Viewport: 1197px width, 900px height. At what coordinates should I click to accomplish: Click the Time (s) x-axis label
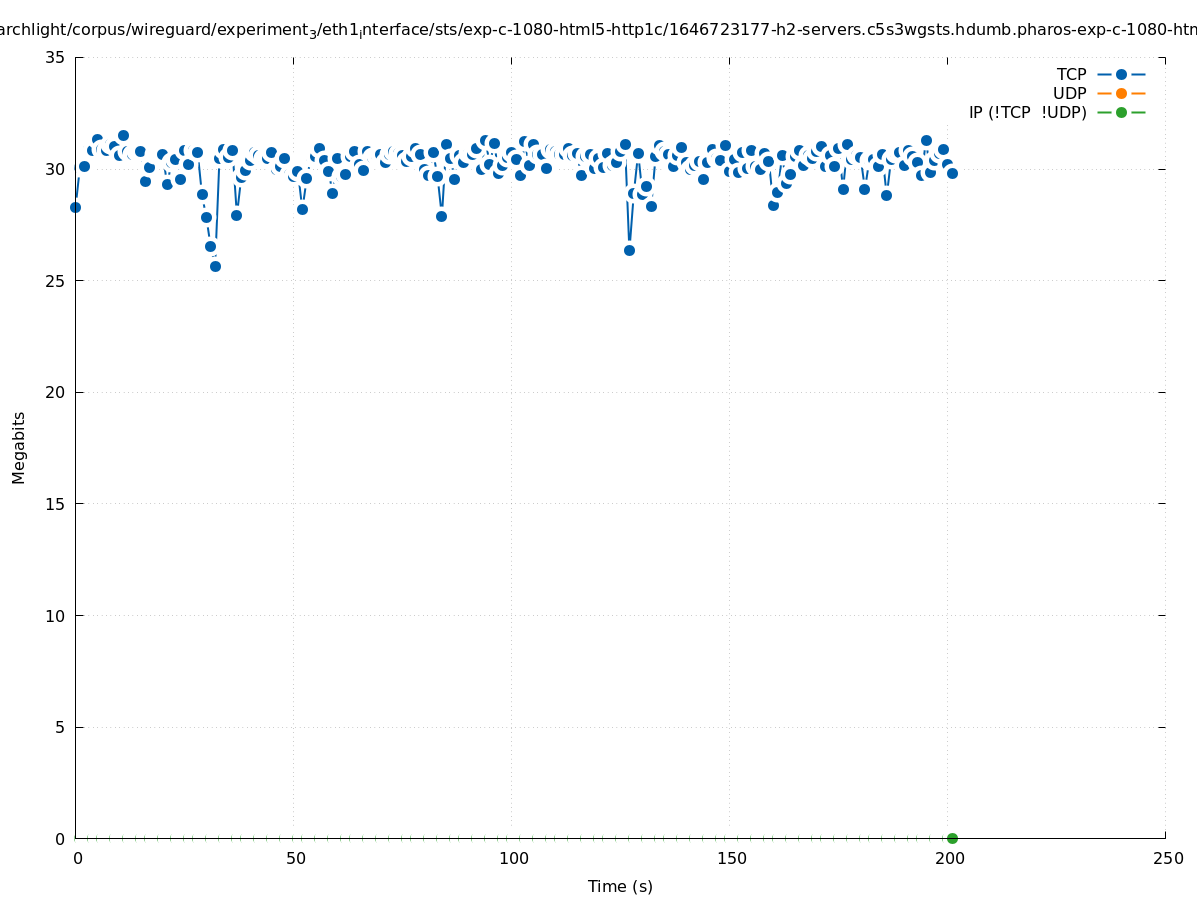[x=620, y=886]
